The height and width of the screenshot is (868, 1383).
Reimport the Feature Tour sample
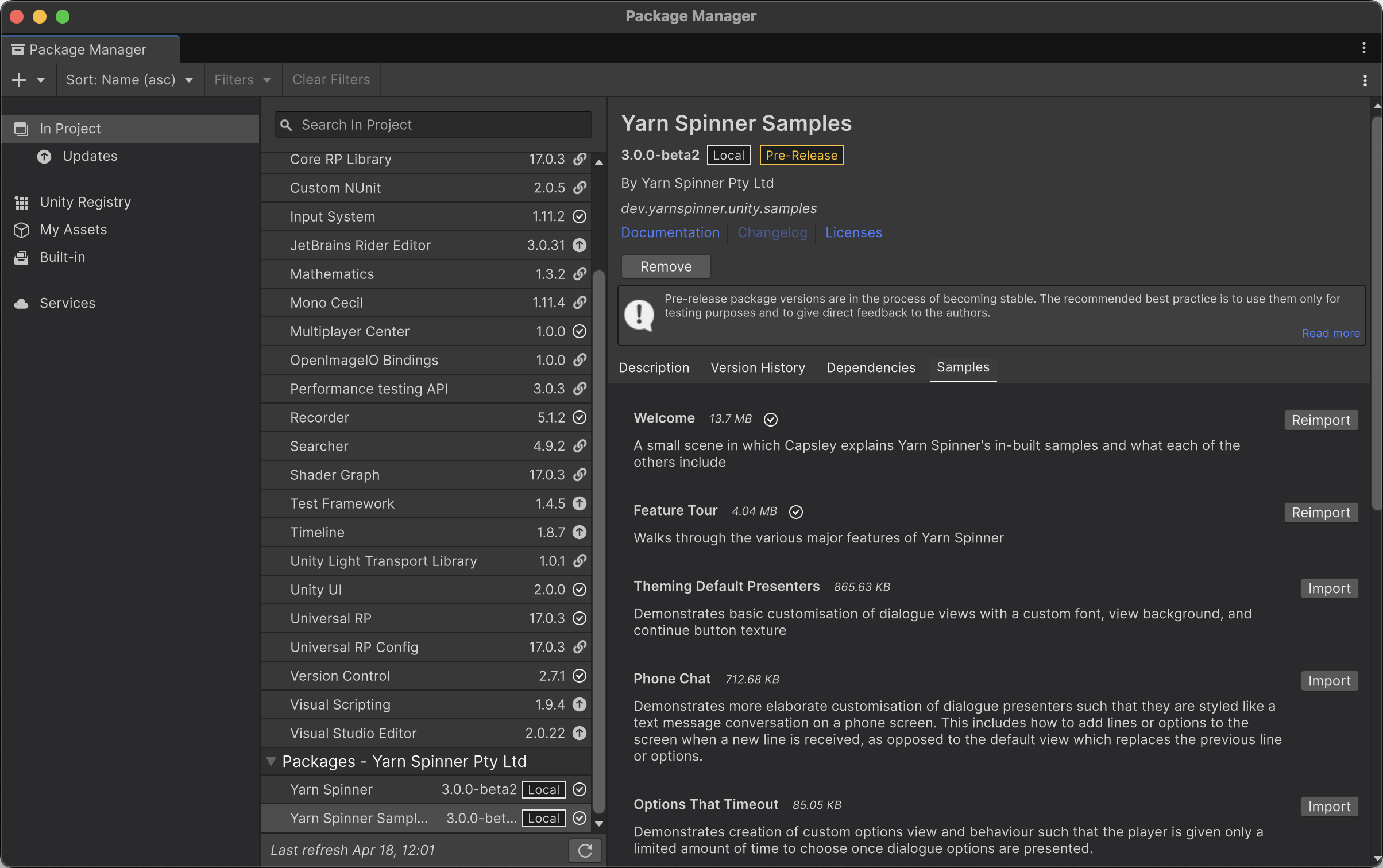click(x=1320, y=513)
